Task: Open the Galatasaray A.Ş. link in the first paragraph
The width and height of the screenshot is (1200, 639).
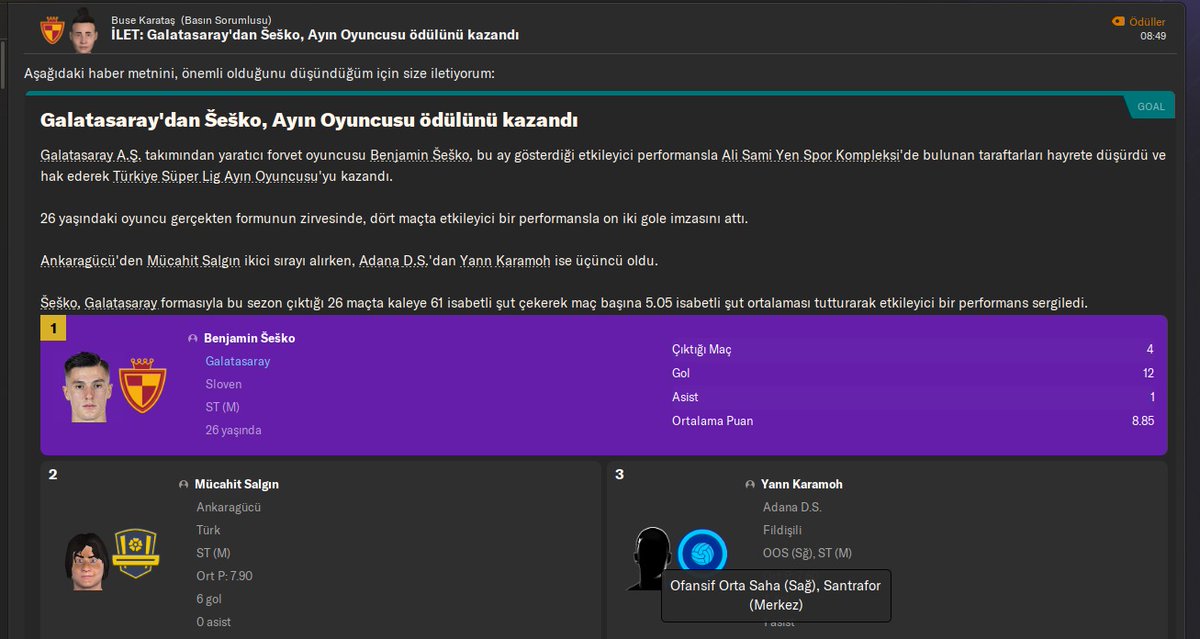Action: (91, 156)
